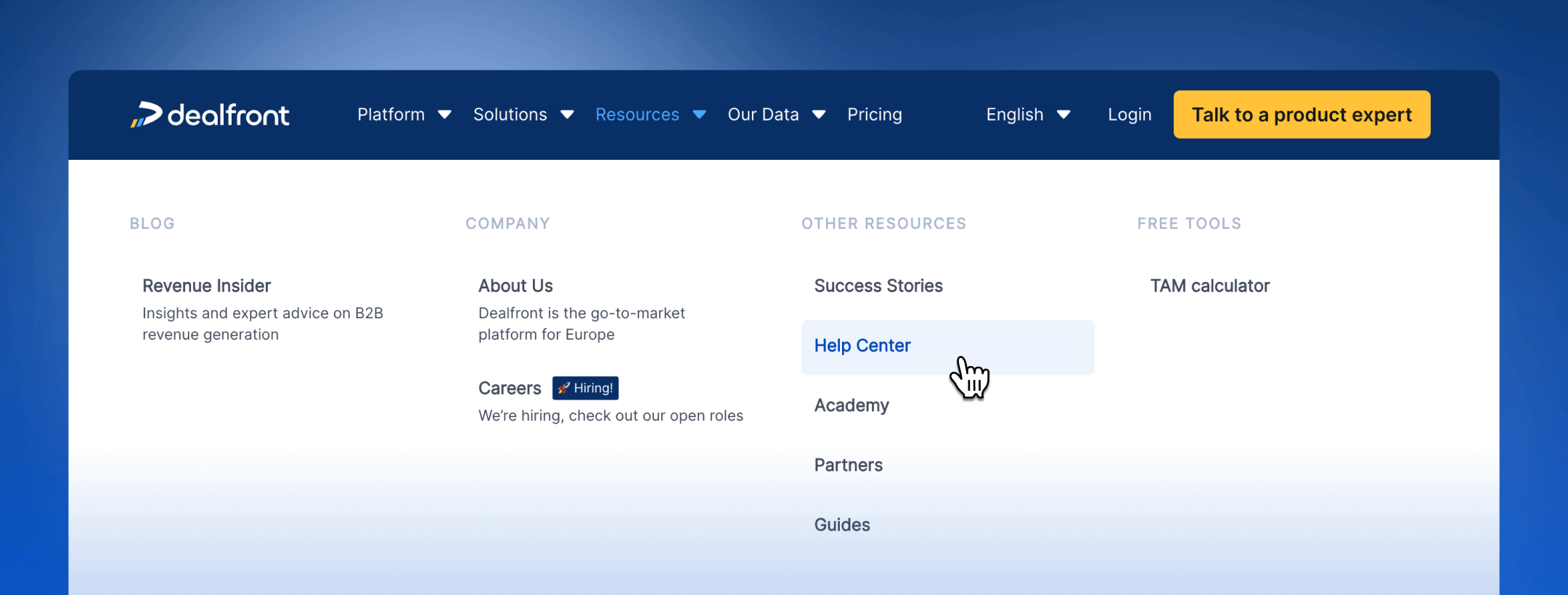1568x595 pixels.
Task: Click 'We're hiring, check out our open roles'
Action: [611, 416]
